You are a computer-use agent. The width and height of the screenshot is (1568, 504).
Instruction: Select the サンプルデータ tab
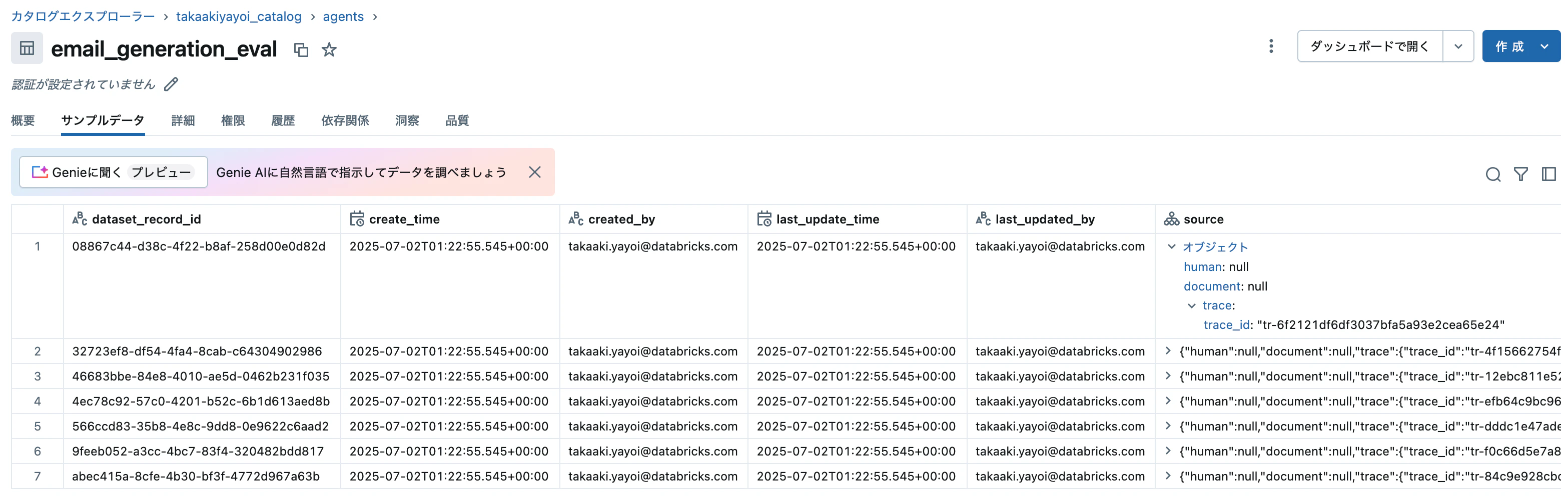103,120
